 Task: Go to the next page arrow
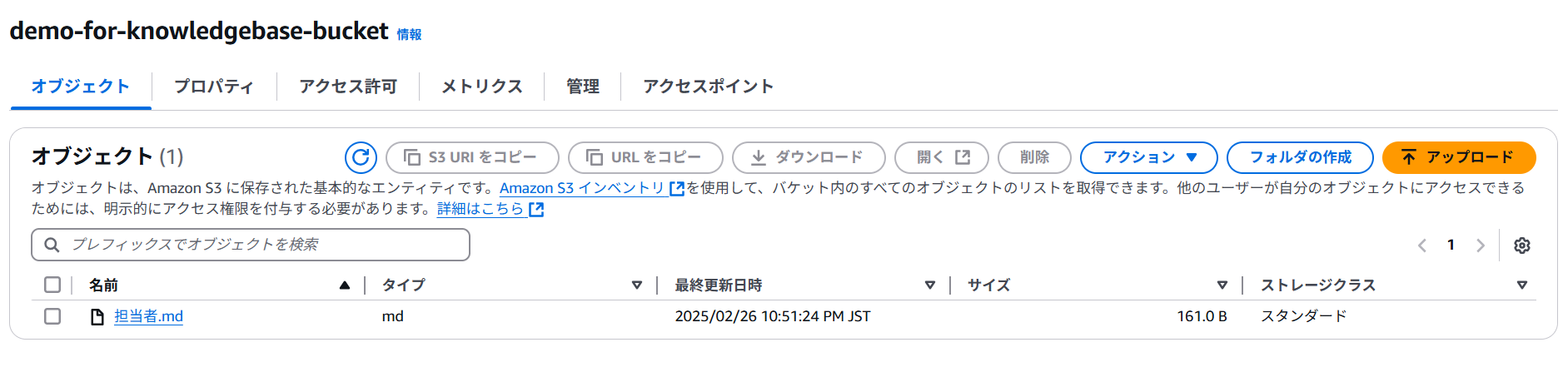pos(1480,246)
